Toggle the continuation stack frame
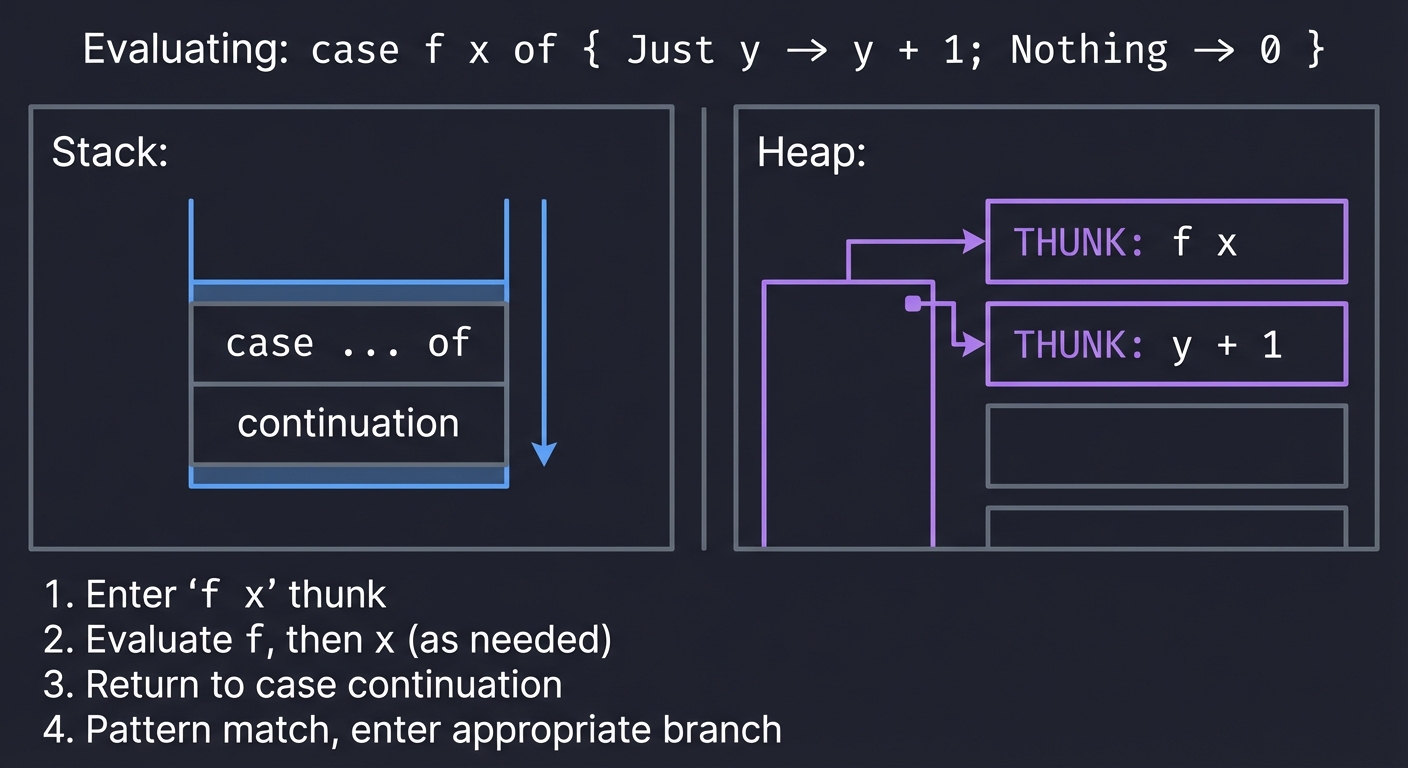This screenshot has height=768, width=1408. (348, 423)
